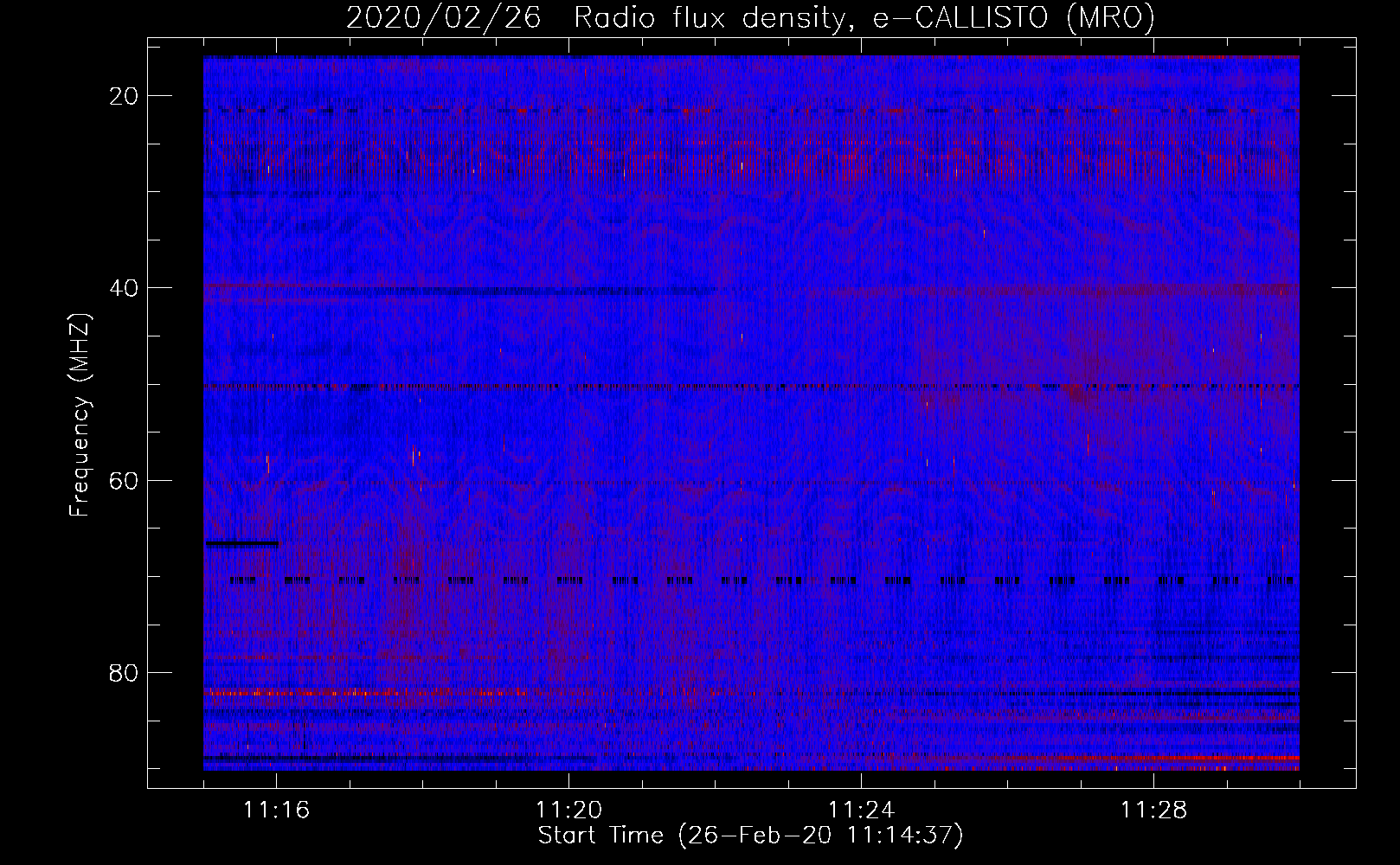Select the '11:20' time axis label

point(568,811)
